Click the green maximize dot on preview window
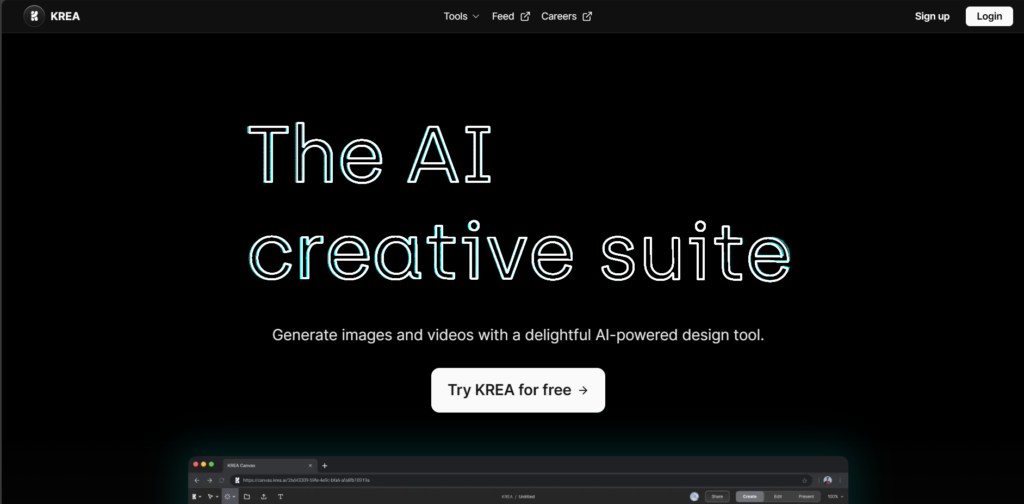1024x504 pixels. click(x=211, y=464)
